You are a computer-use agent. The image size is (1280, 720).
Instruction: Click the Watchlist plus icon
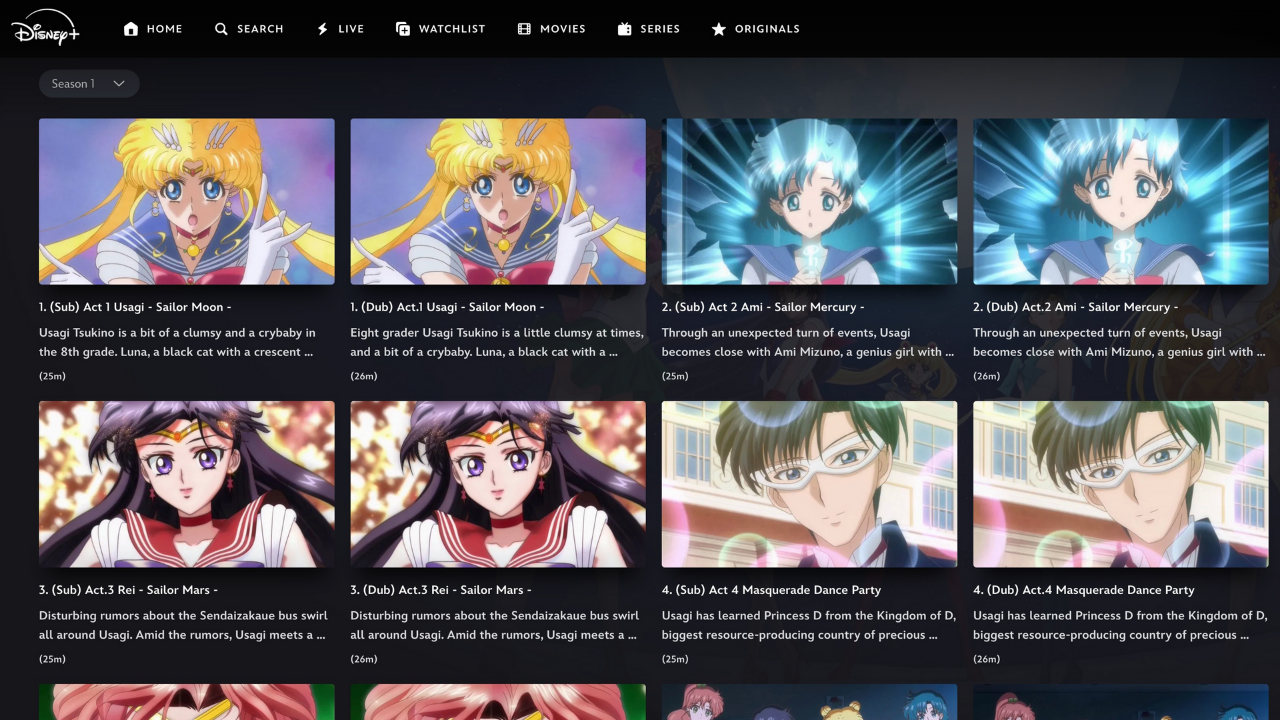403,29
